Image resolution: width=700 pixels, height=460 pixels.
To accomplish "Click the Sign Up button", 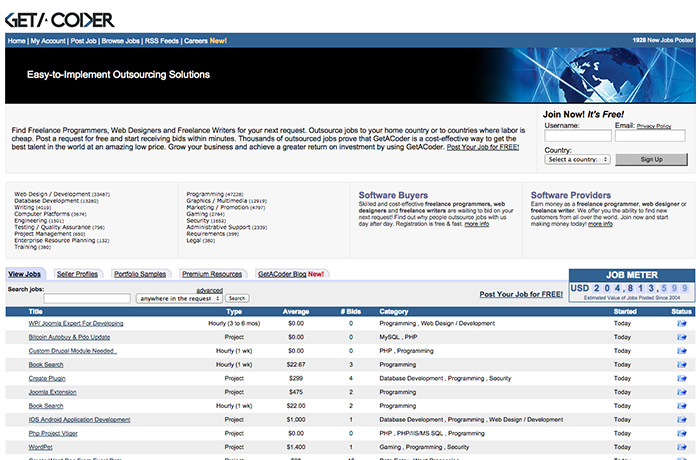I will coord(651,159).
